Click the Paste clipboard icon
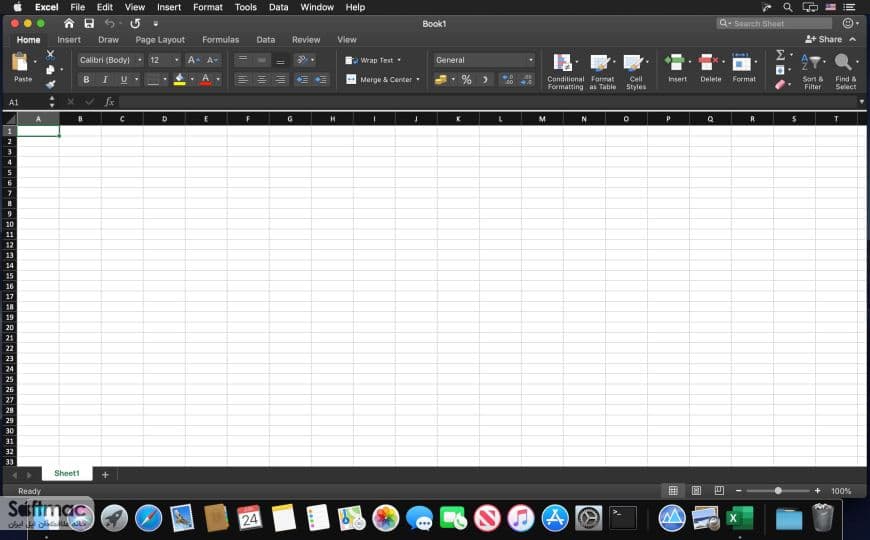870x540 pixels. pos(20,62)
